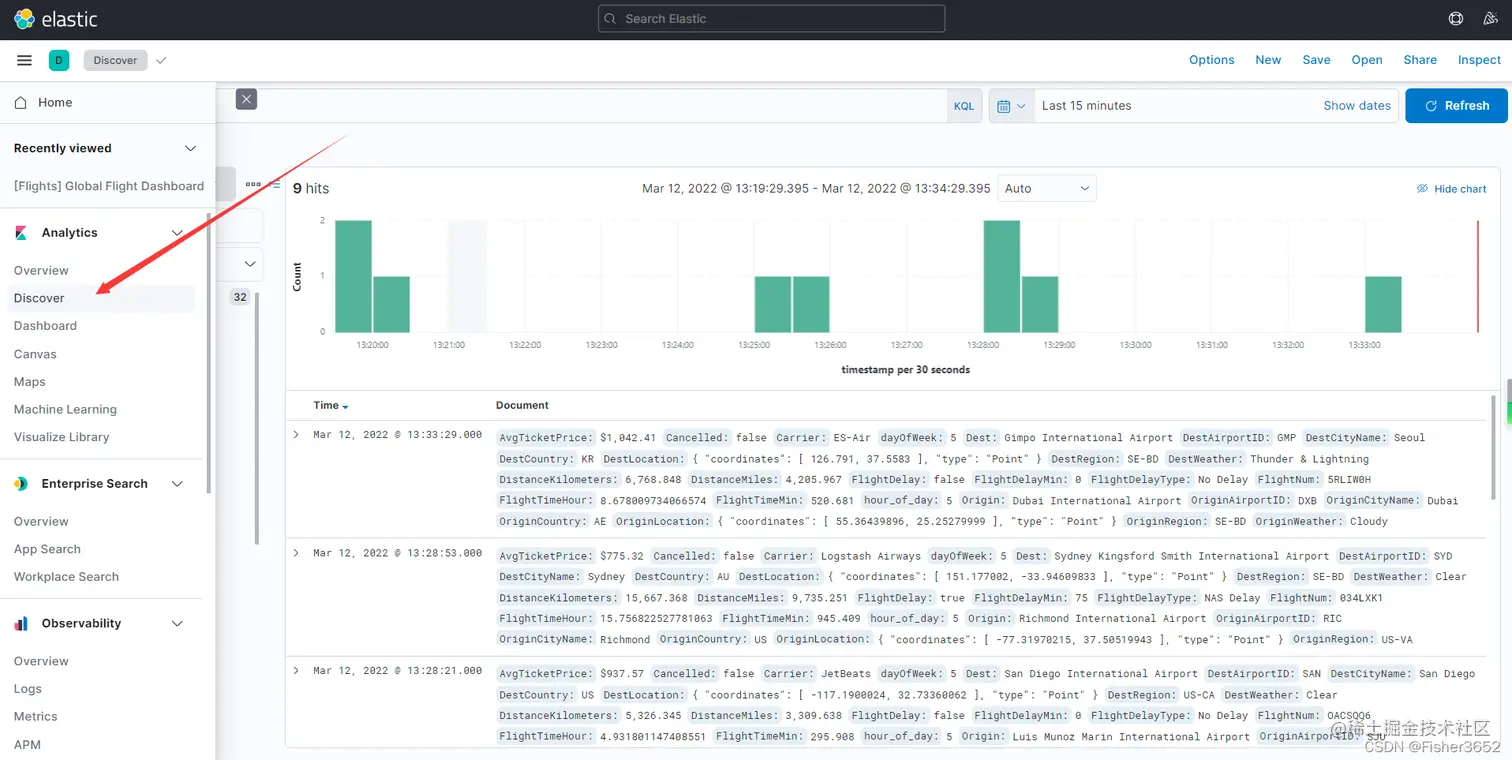The width and height of the screenshot is (1512, 760).
Task: Click Open in the top menu
Action: point(1367,60)
